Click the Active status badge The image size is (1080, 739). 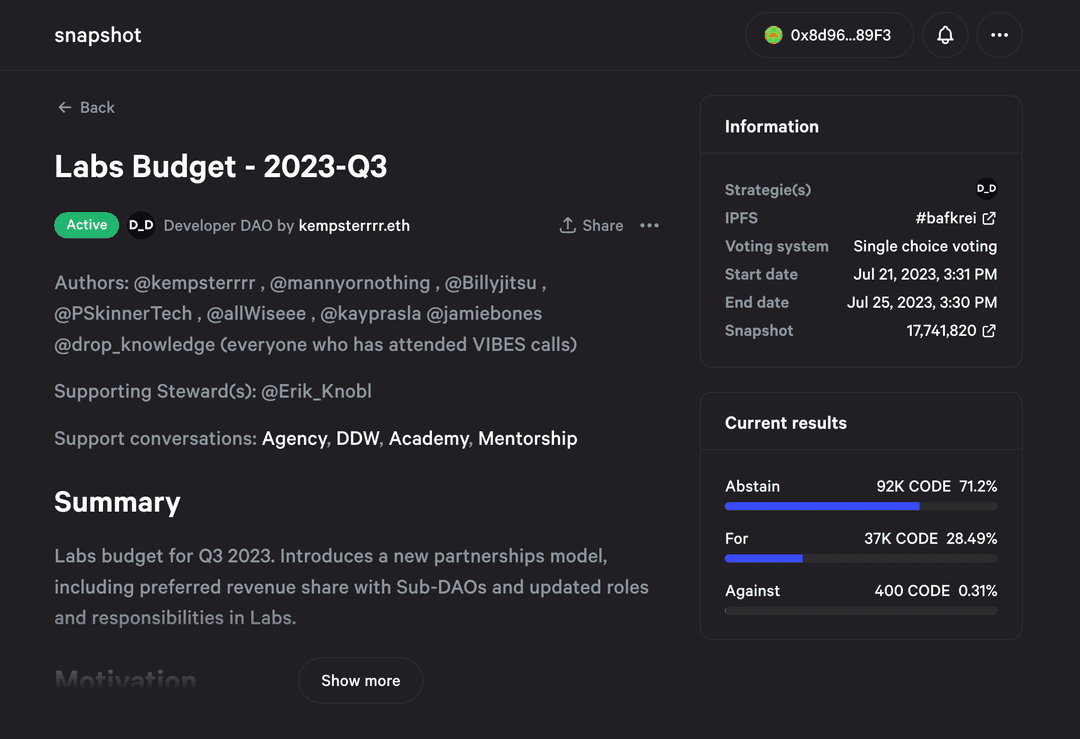[x=87, y=225]
